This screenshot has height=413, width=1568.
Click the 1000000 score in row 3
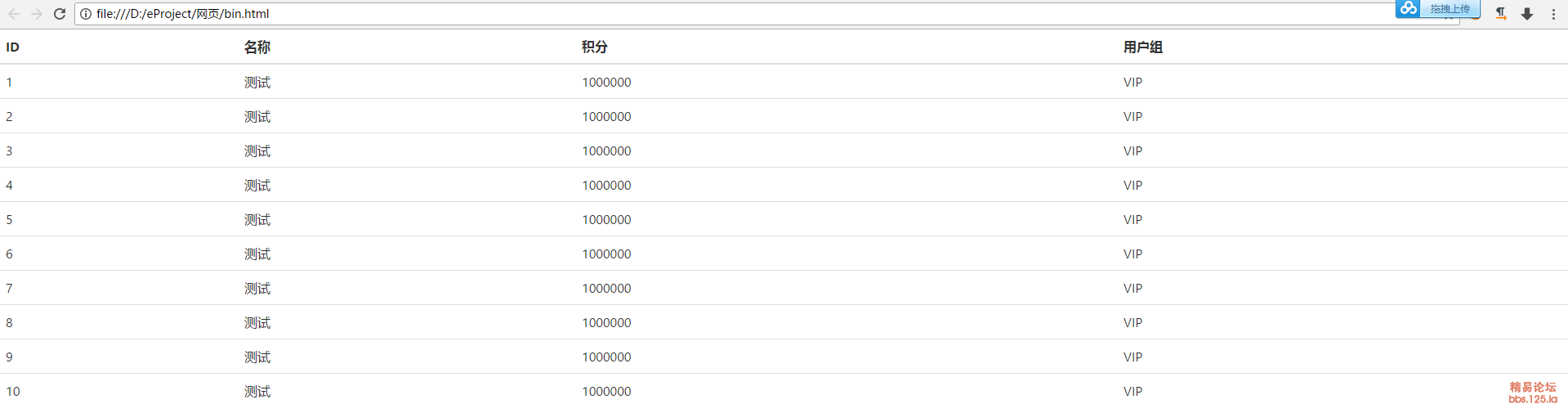606,150
